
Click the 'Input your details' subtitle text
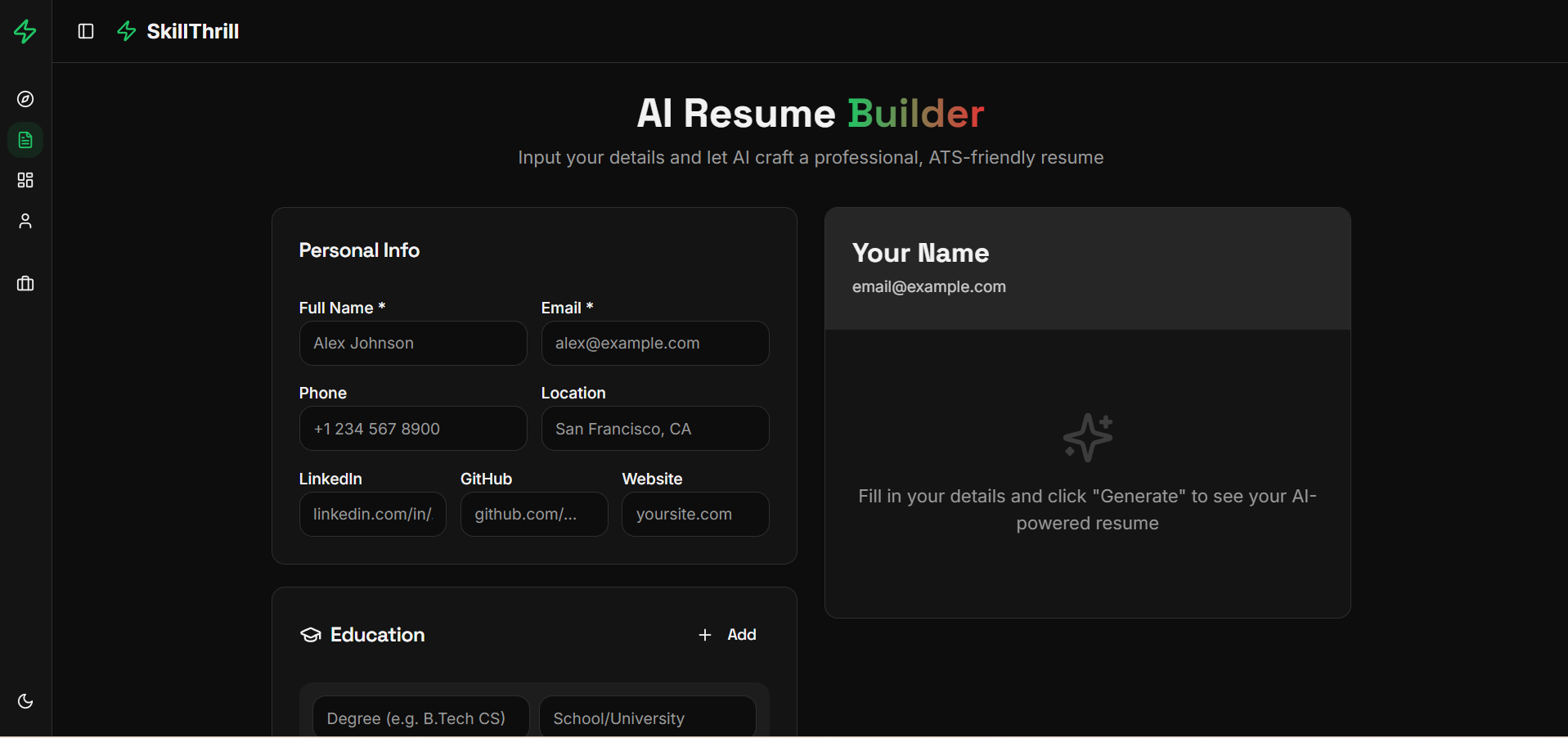pyautogui.click(x=811, y=157)
